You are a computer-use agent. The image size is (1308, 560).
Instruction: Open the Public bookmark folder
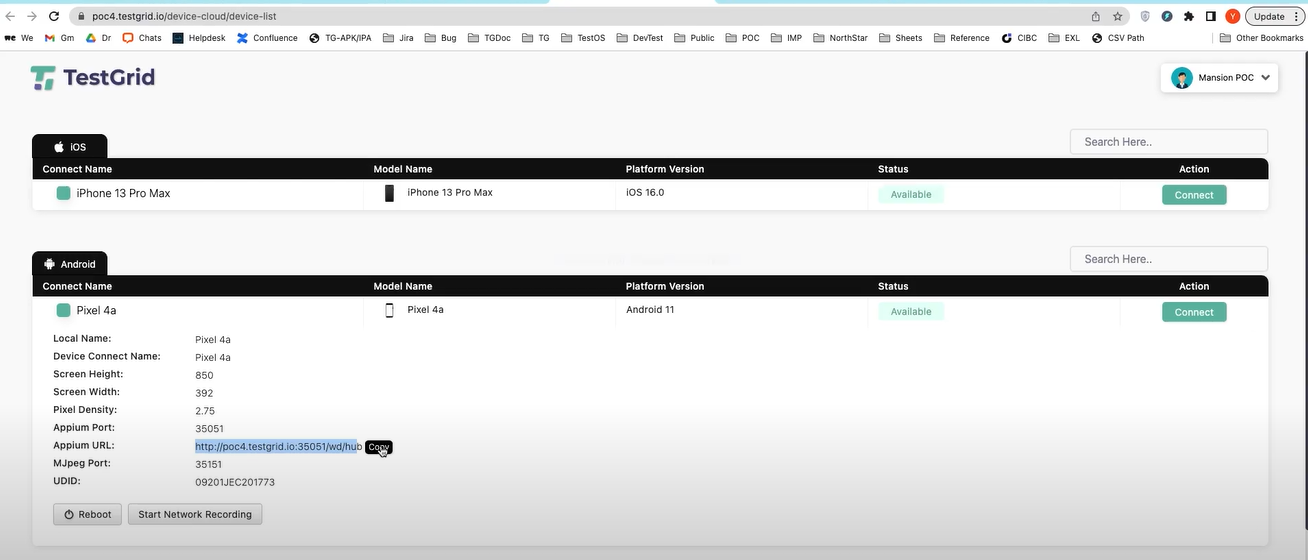(x=695, y=38)
